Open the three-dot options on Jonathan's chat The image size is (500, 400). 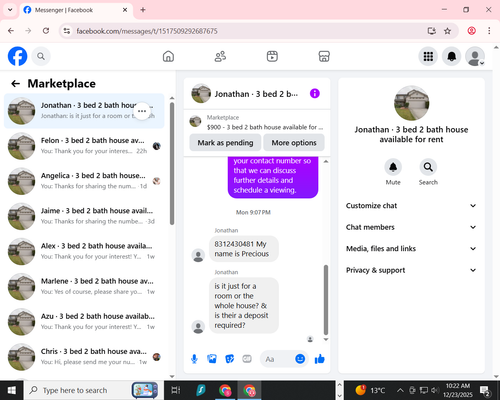(142, 111)
